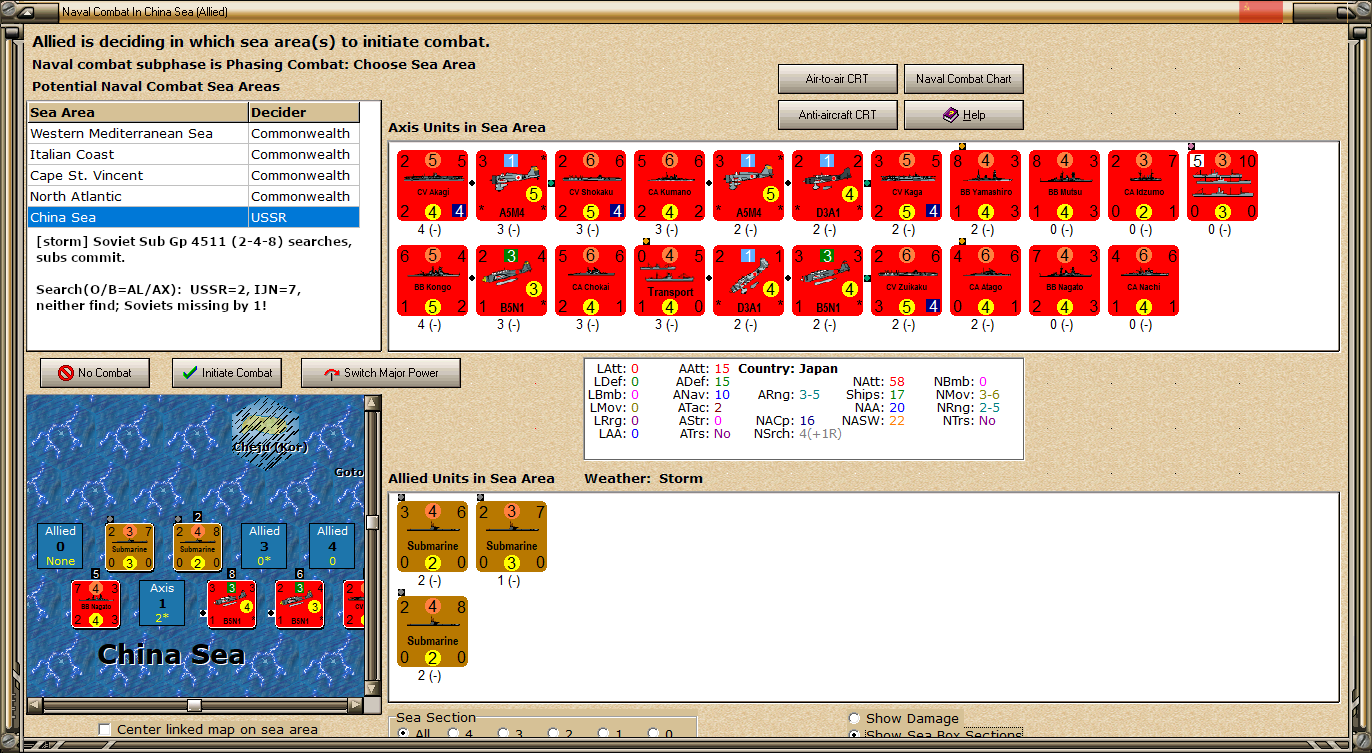The image size is (1372, 753).
Task: Select the 2-4-8 Submarine in Allied list
Action: coord(433,632)
